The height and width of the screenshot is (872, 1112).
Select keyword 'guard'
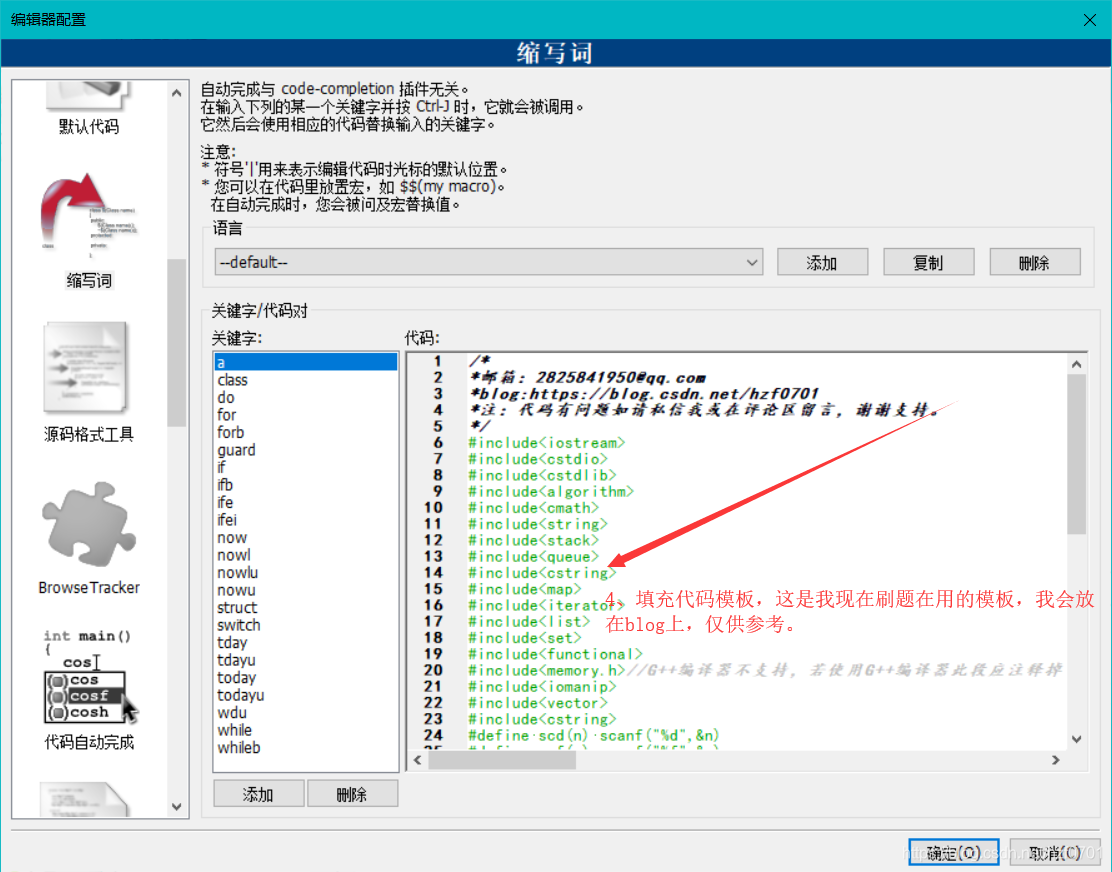pos(306,450)
